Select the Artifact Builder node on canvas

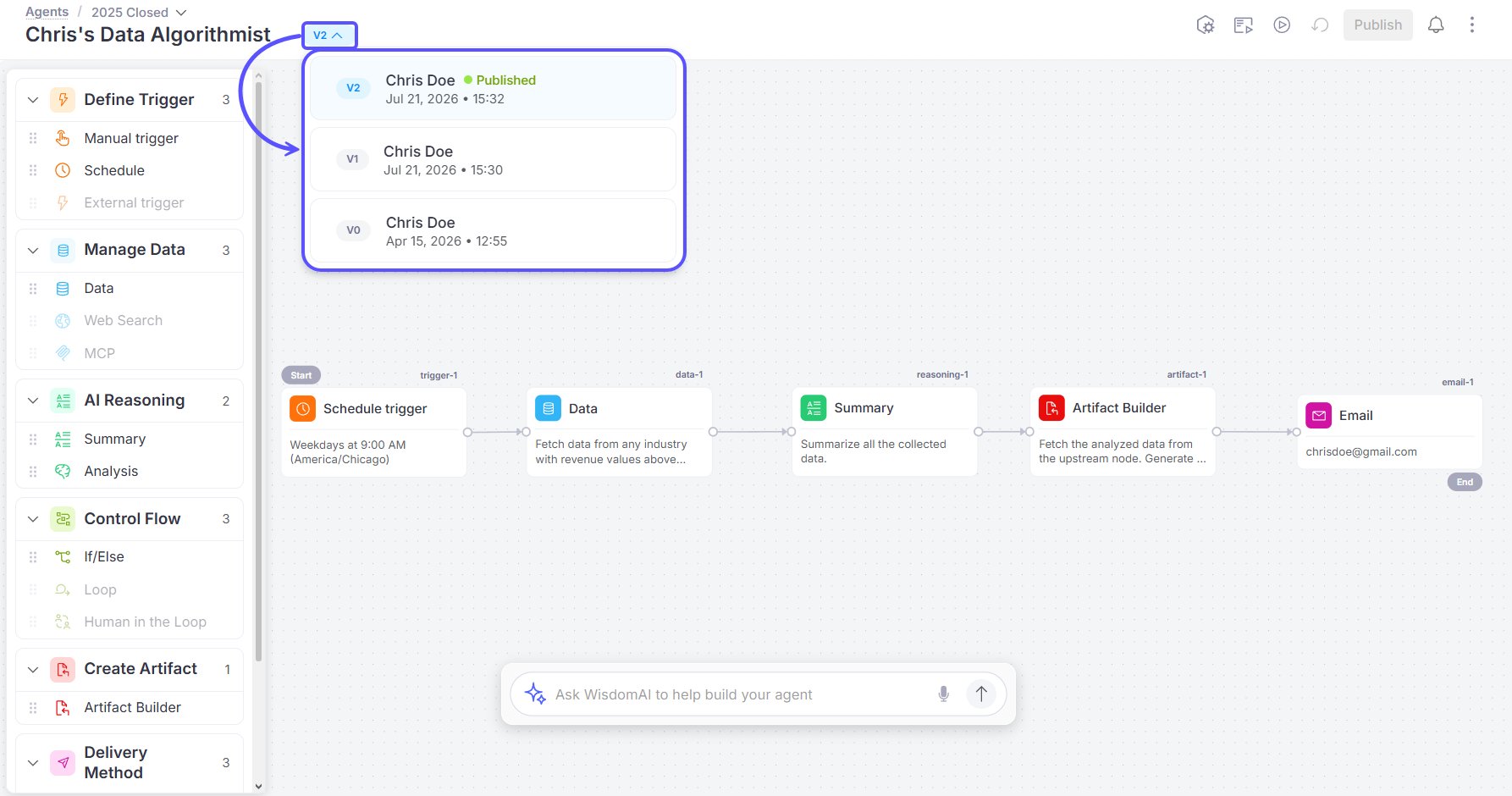[1123, 432]
